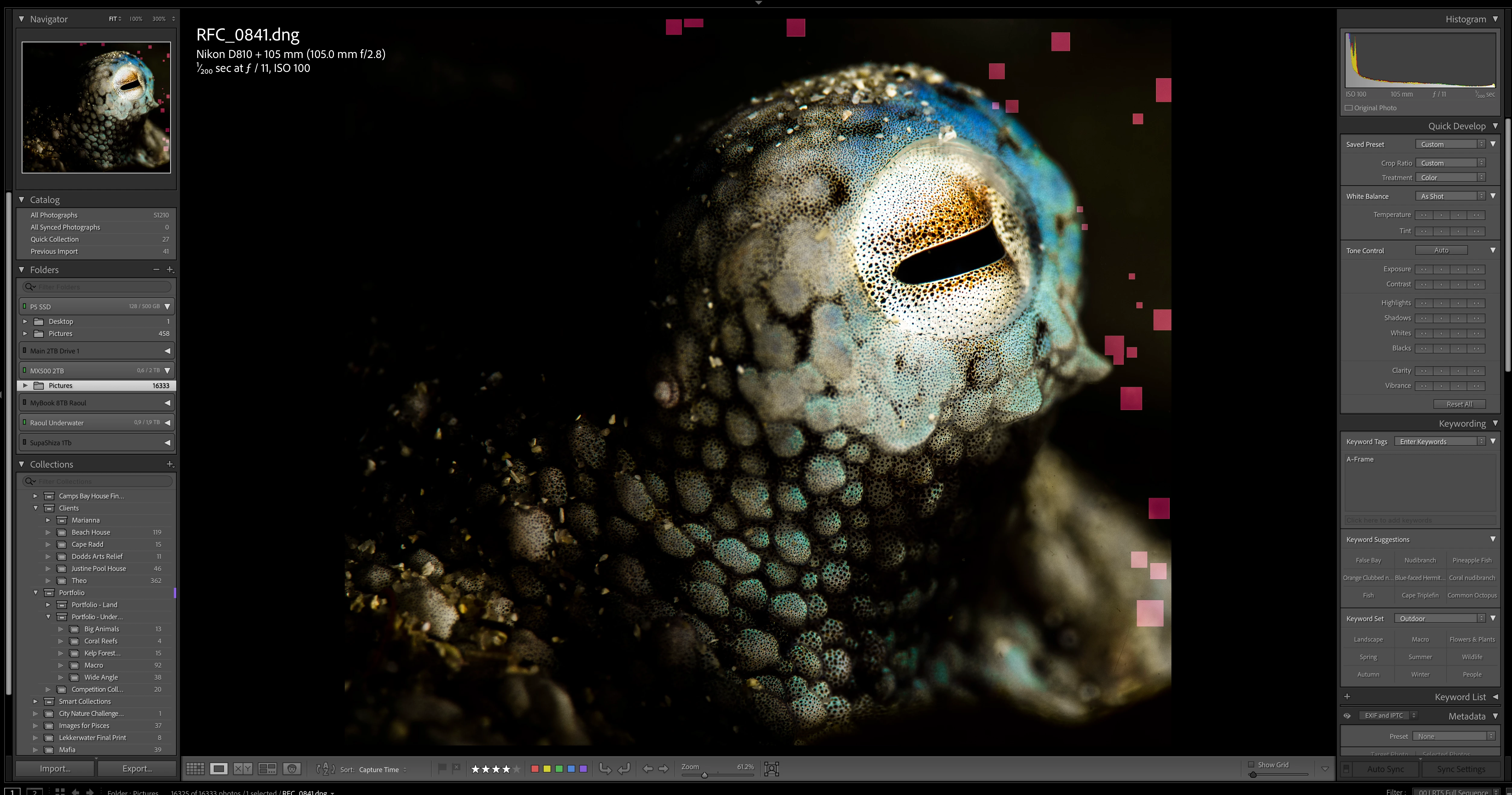The image size is (1512, 795).
Task: Set the flag as rejected
Action: pyautogui.click(x=456, y=768)
